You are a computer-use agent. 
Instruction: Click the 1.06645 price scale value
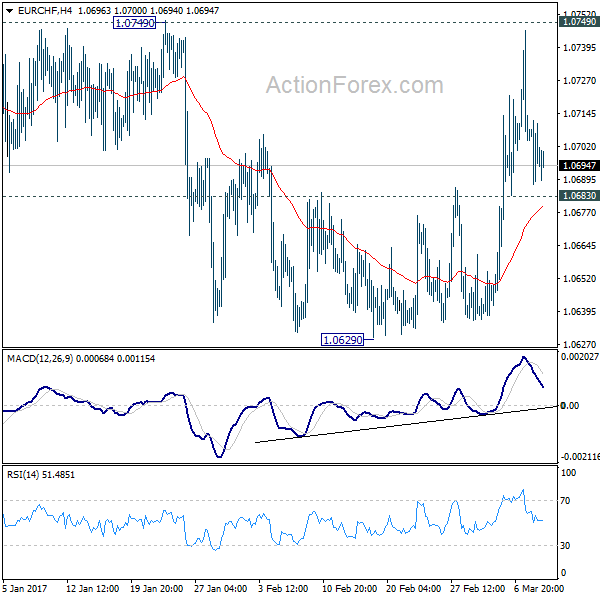(x=579, y=245)
